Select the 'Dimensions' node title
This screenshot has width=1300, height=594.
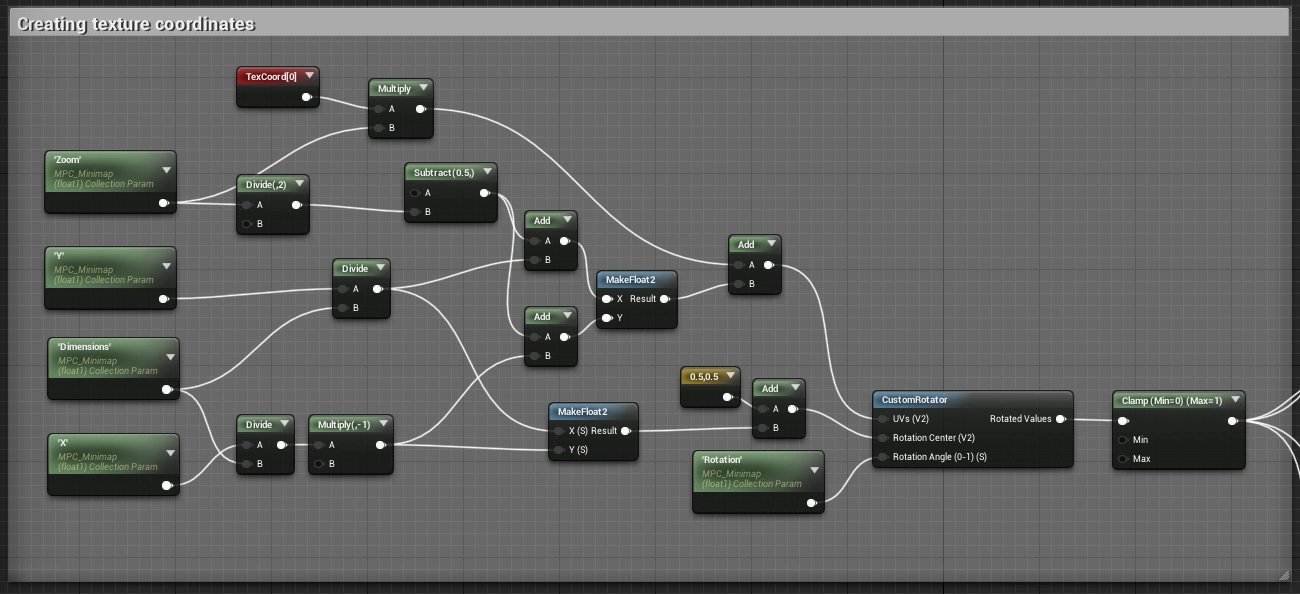tap(84, 347)
